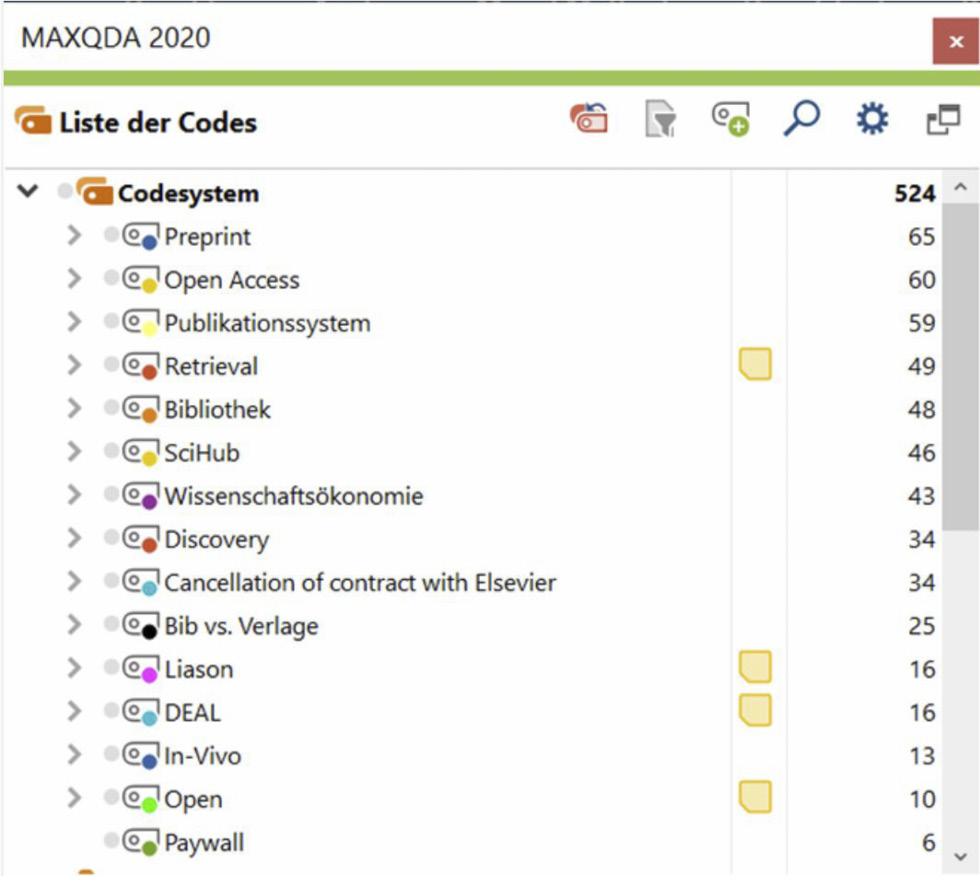Create a new code with plus icon
This screenshot has height=876, width=980.
click(x=731, y=121)
